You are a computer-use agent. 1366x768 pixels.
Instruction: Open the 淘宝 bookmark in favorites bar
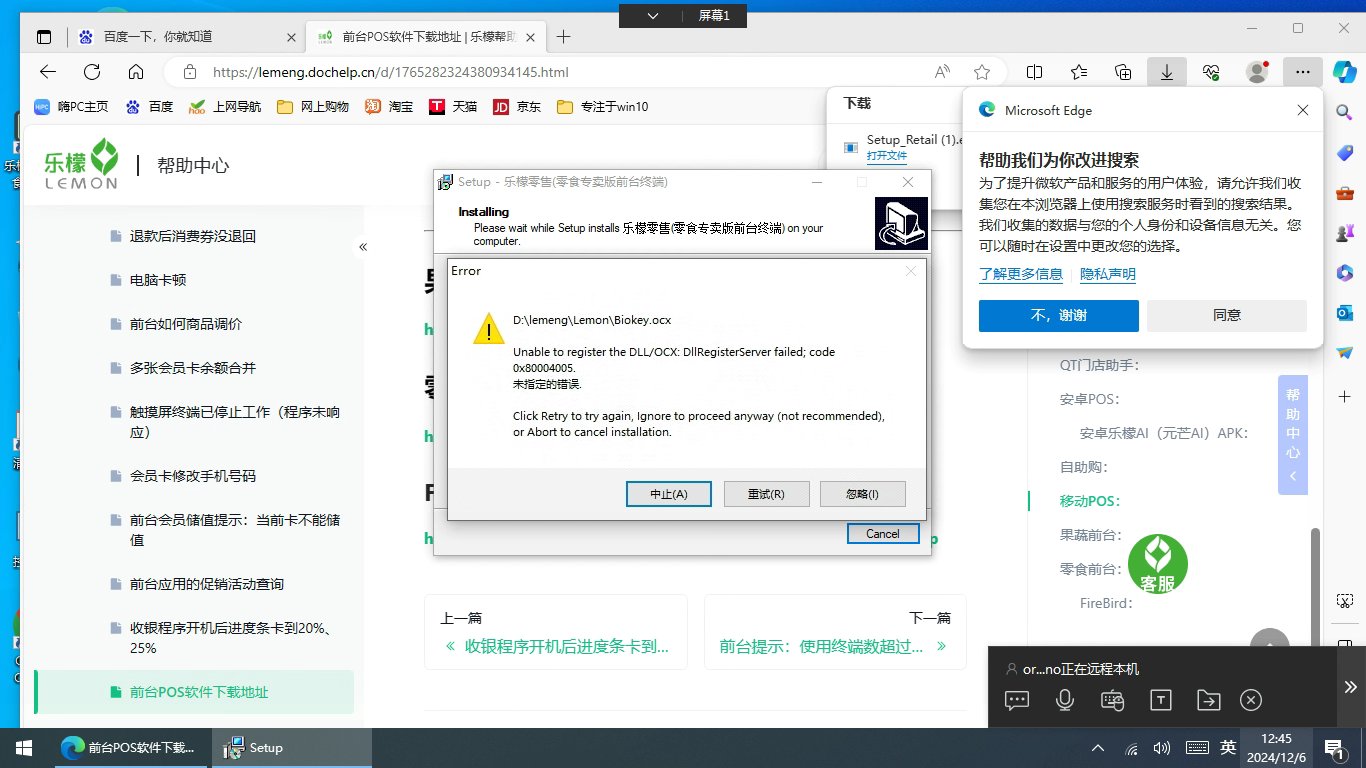coord(390,106)
